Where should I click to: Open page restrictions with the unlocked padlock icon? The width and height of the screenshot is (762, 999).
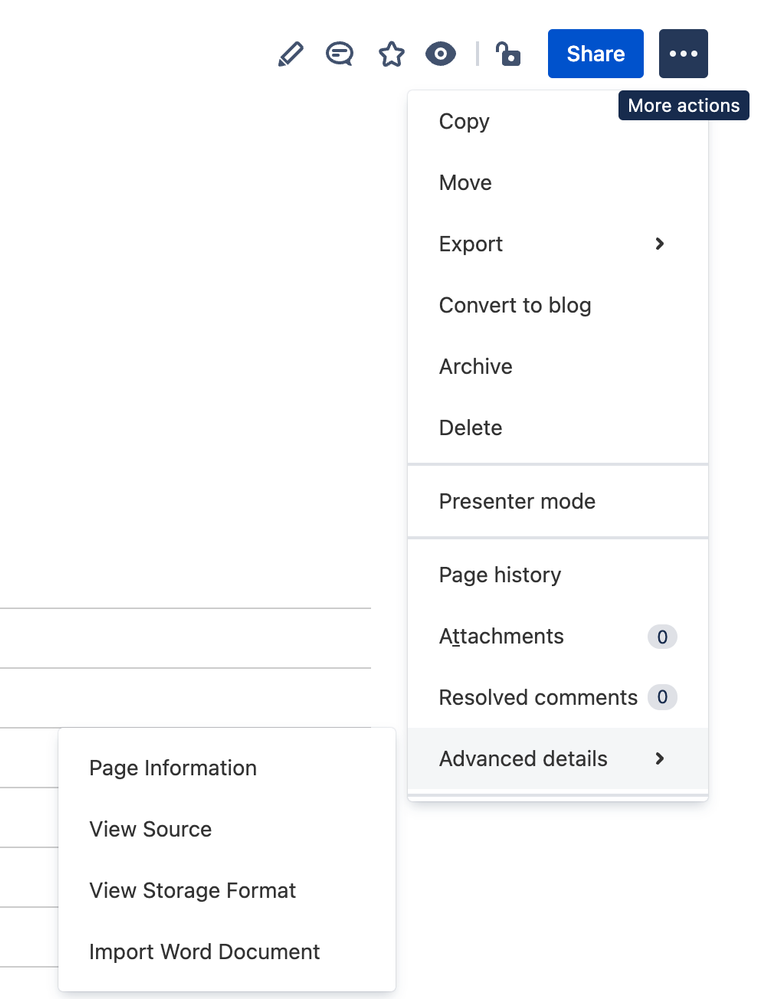(508, 54)
